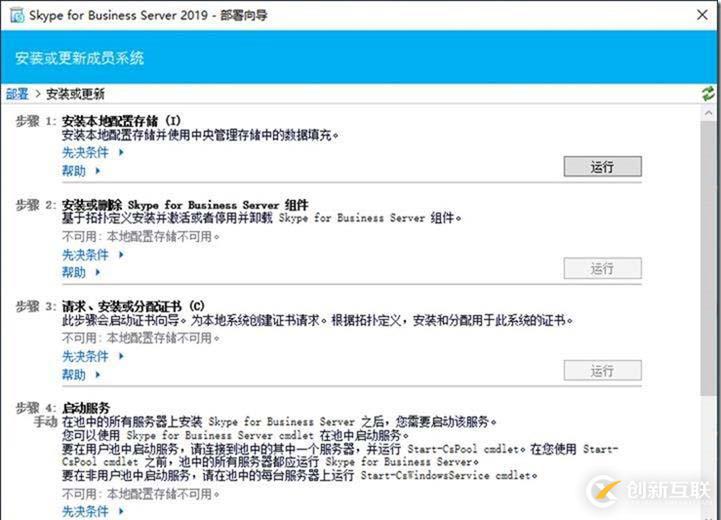Expand 先决条件 under step 3
This screenshot has height=520, width=721.
[x=86, y=356]
